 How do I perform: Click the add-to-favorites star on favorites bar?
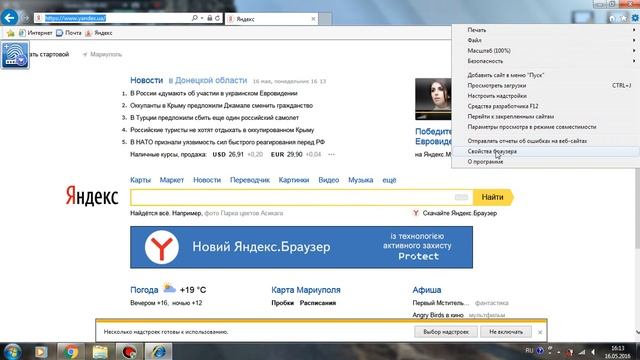[x=11, y=33]
